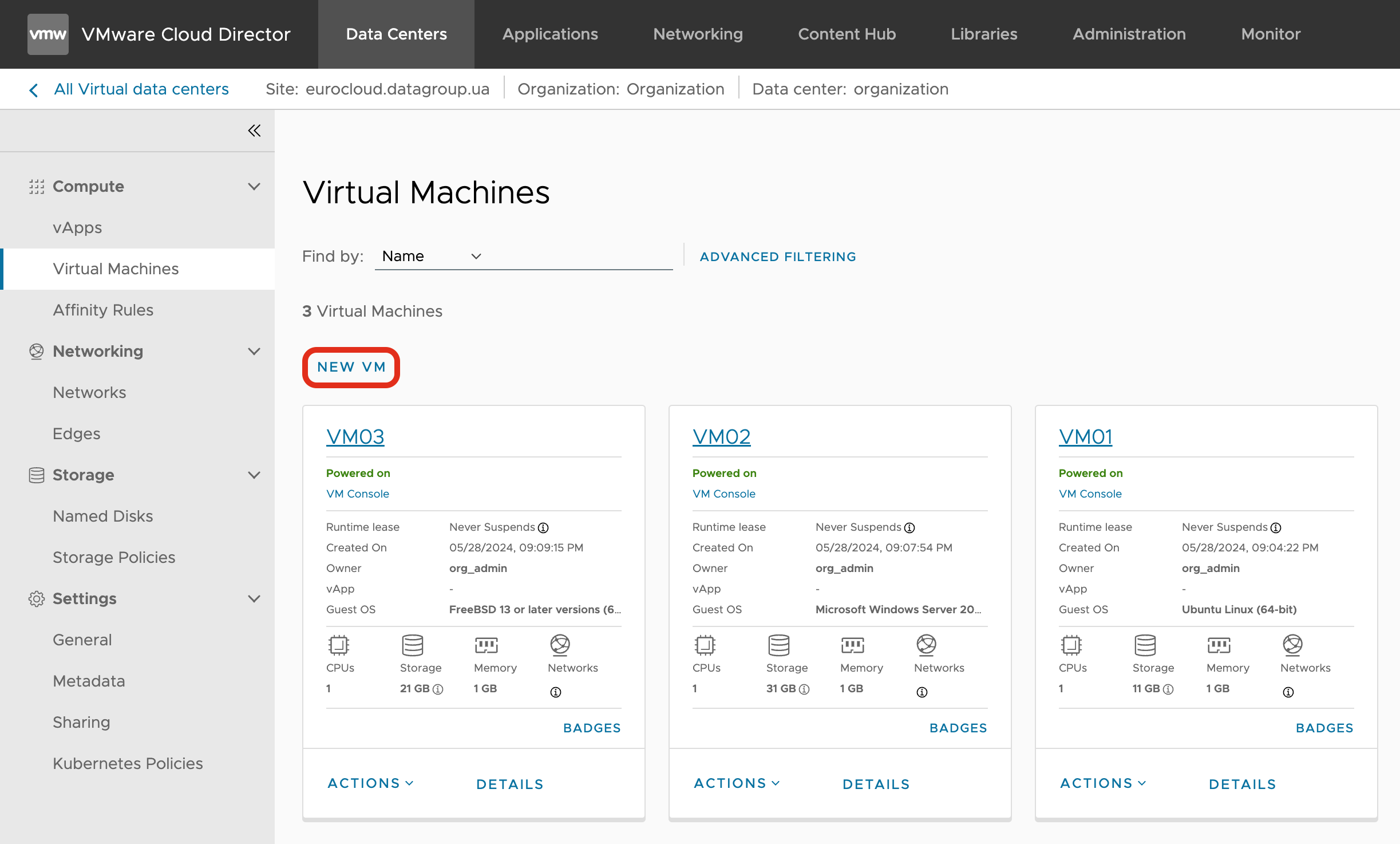Open ADVANCED FILTERING
Screen dimensions: 1400x844
pyautogui.click(x=778, y=257)
